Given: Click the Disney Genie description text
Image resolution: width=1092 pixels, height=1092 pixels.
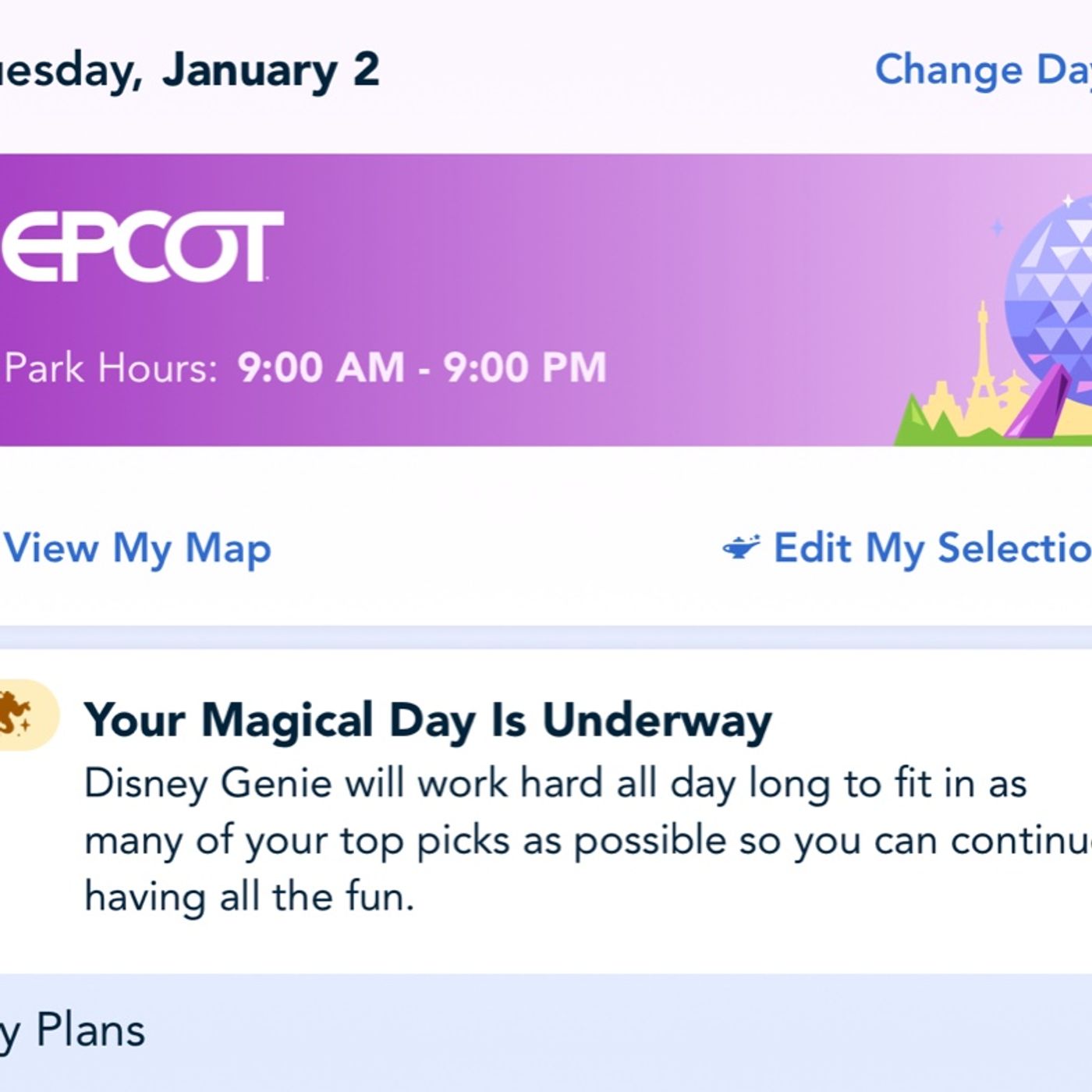Looking at the screenshot, I should click(588, 840).
